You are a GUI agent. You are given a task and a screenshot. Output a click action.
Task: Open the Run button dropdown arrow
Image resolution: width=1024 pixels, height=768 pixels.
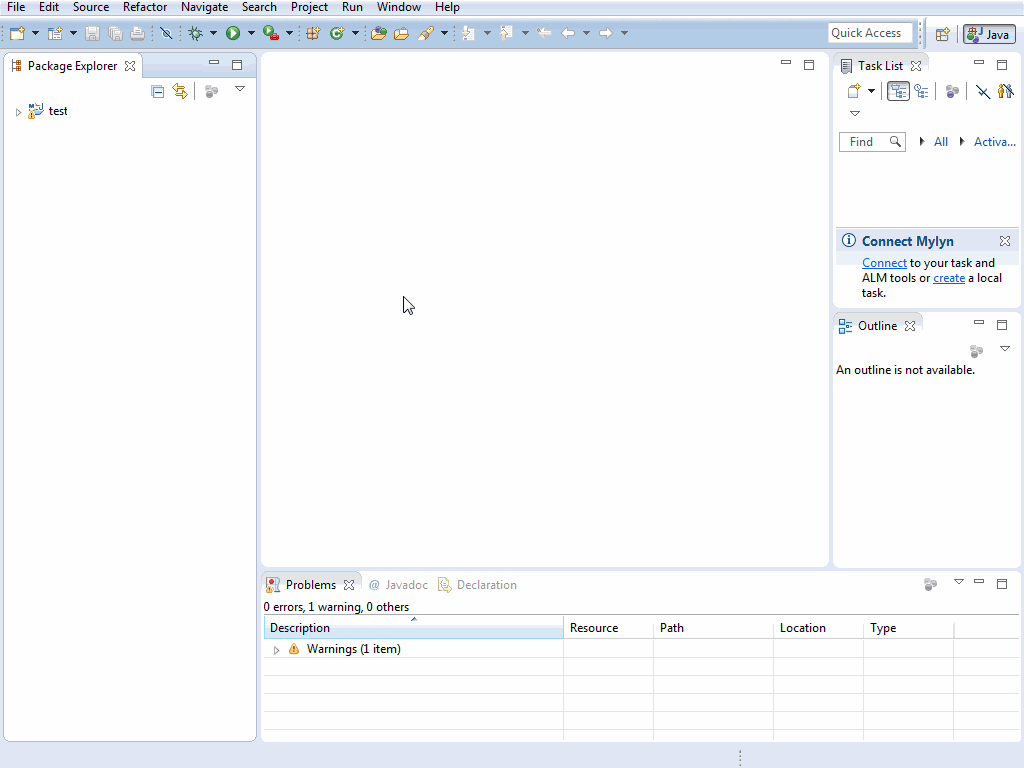click(251, 33)
